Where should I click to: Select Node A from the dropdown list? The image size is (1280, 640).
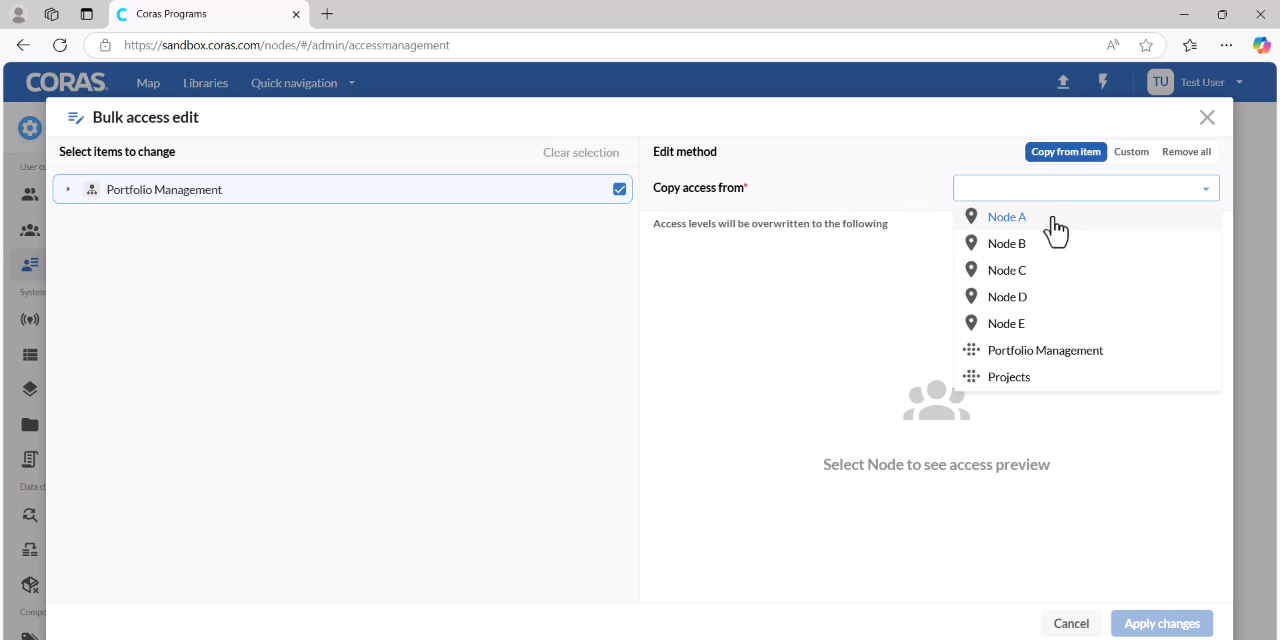click(1087, 217)
